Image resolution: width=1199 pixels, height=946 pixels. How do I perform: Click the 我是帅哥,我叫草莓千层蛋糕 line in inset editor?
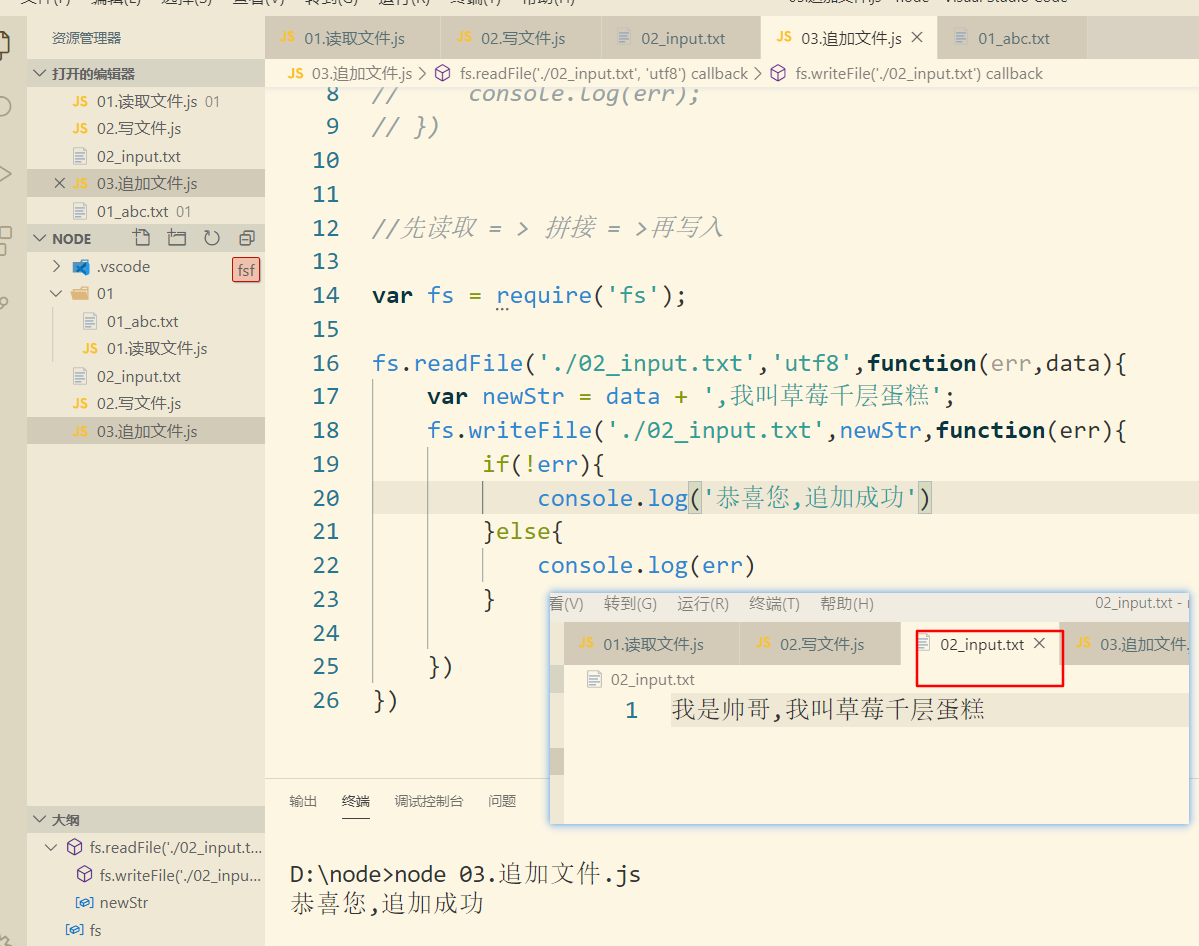click(x=828, y=710)
